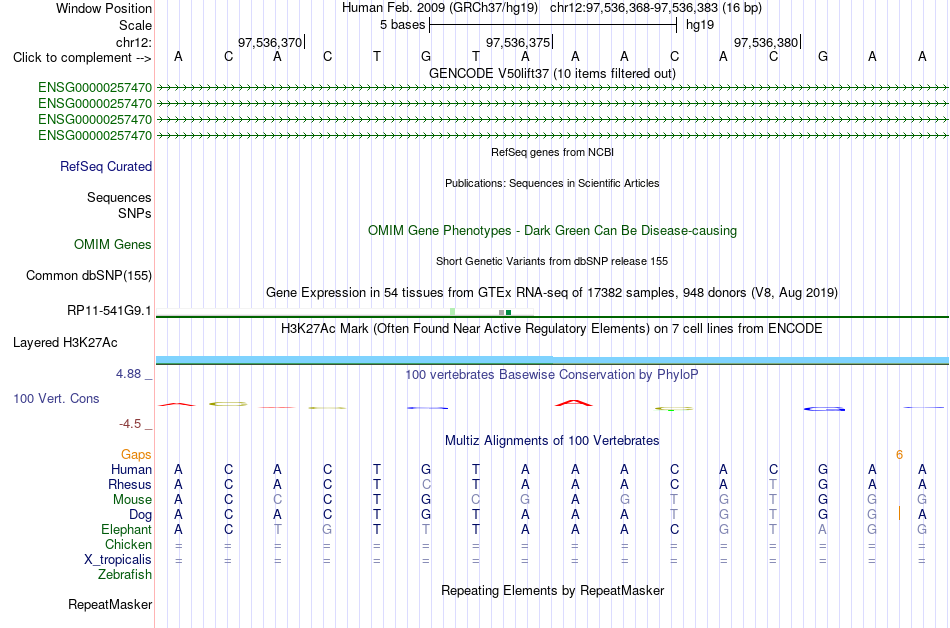Click the Human alignment row label
This screenshot has height=628, width=950.
point(131,470)
